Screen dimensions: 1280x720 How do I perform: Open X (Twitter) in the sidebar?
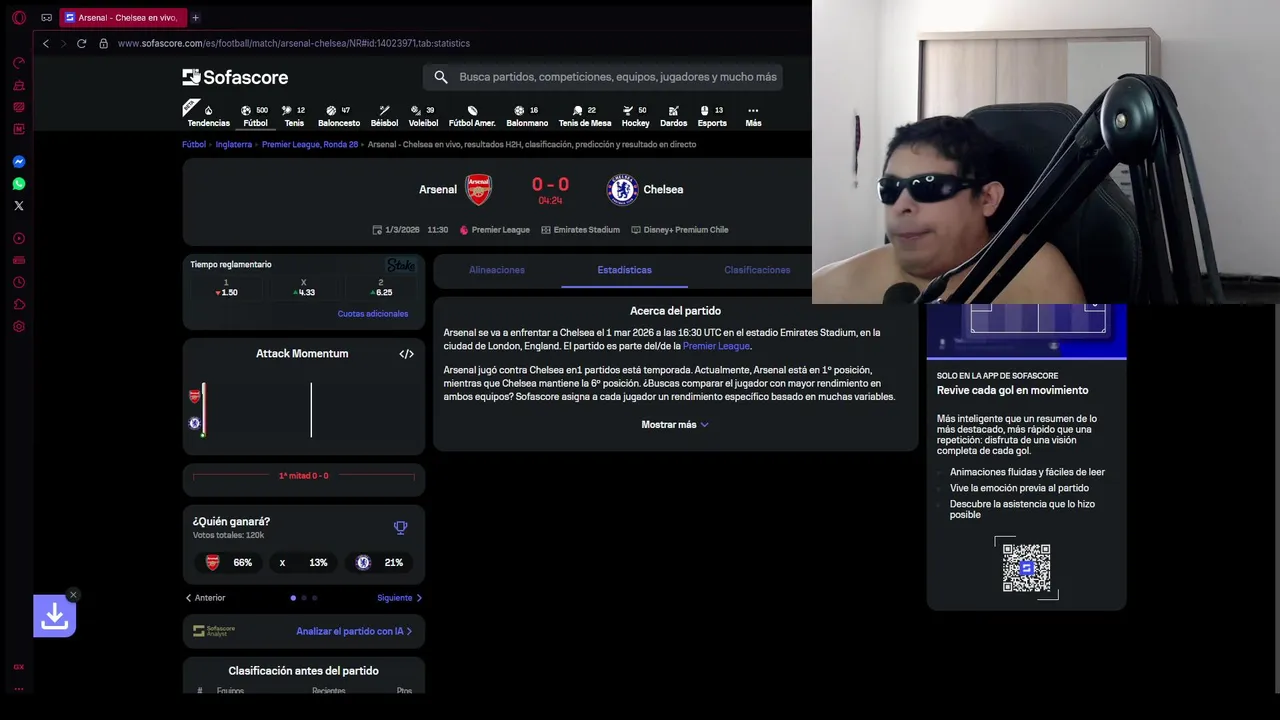18,206
